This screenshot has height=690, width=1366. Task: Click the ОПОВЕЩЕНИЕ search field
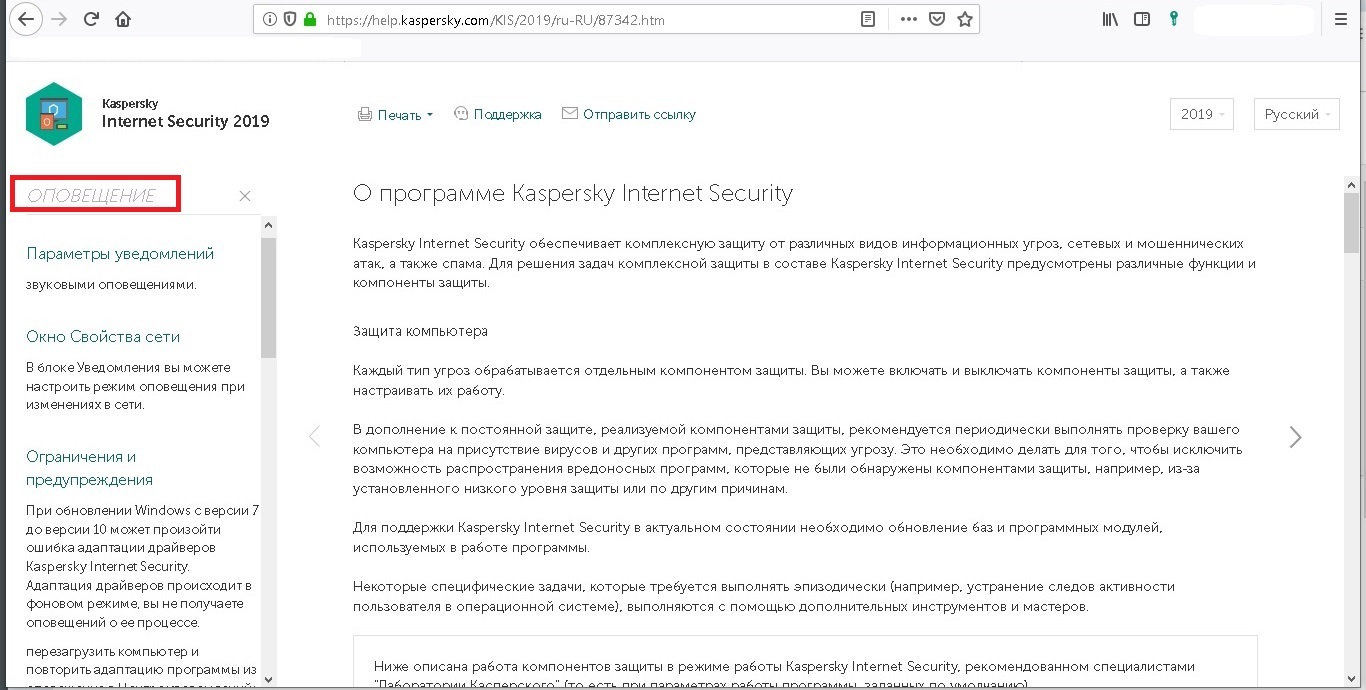(x=95, y=195)
